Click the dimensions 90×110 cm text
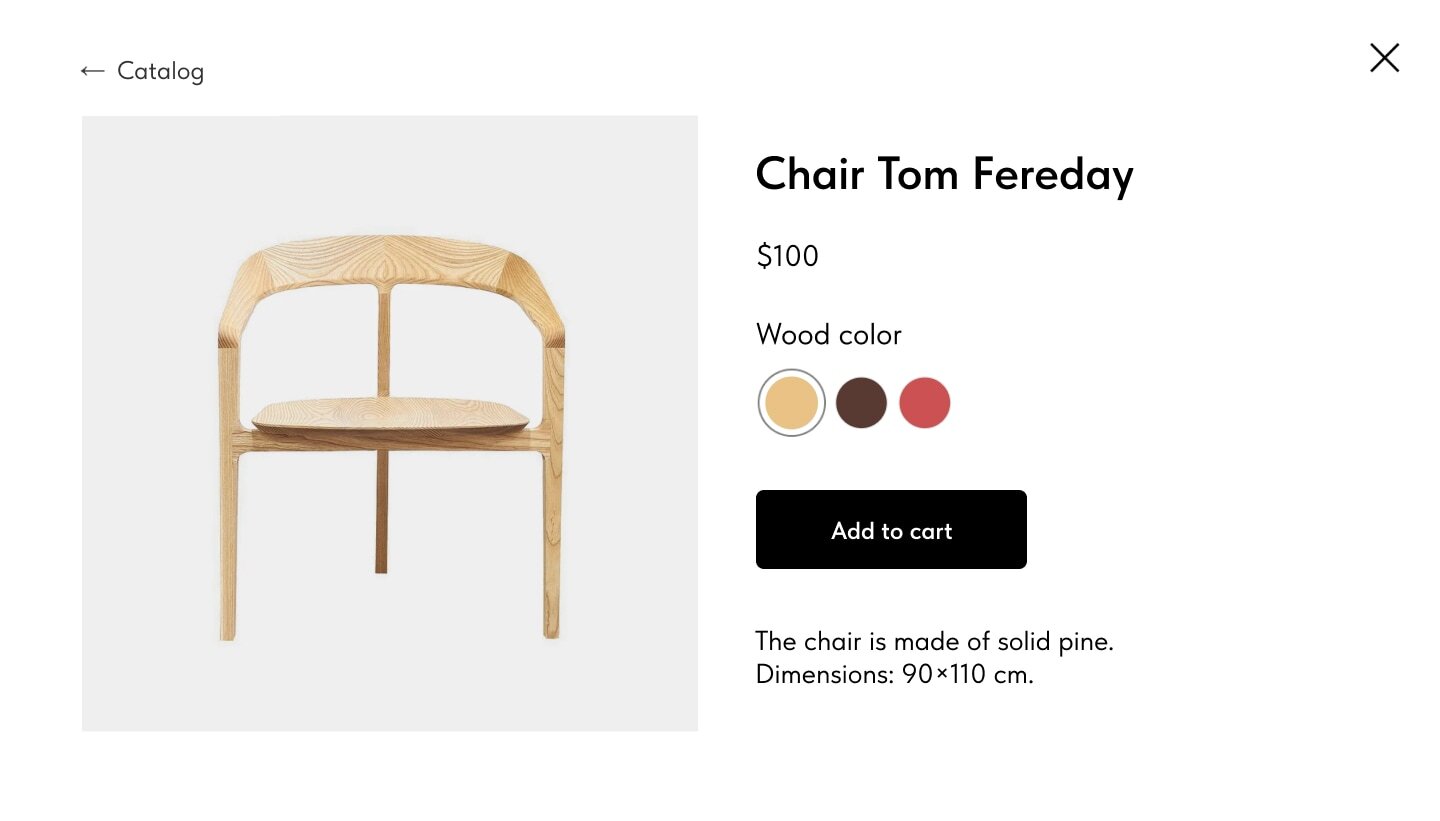This screenshot has height=821, width=1440. click(895, 675)
